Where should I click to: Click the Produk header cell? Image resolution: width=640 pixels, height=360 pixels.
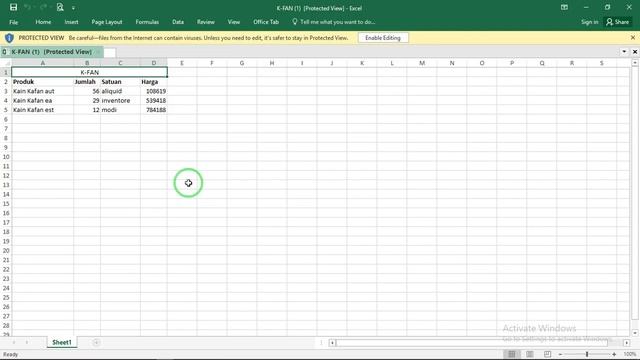click(42, 82)
